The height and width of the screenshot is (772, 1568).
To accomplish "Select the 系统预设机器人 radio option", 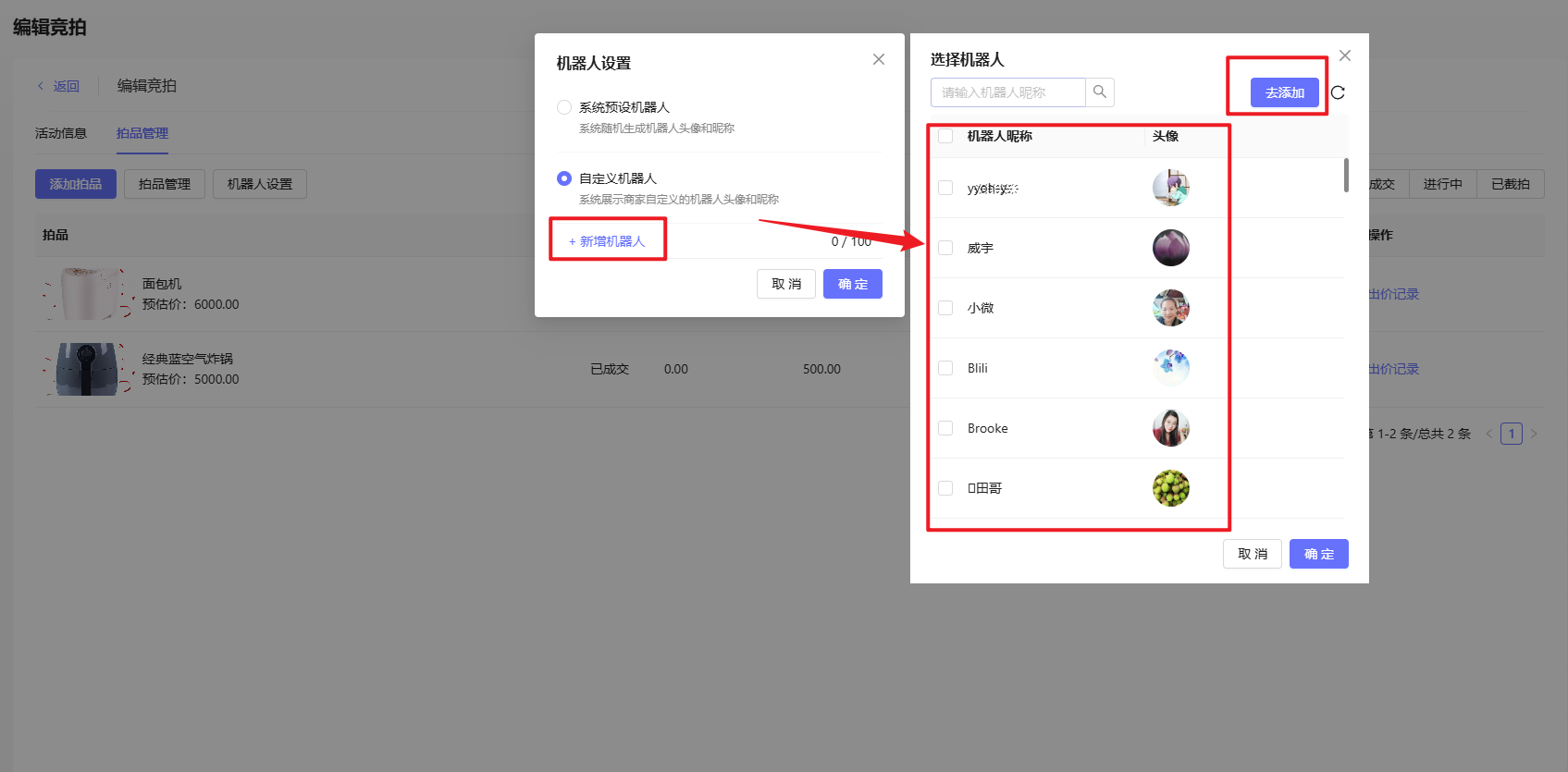I will pos(564,107).
